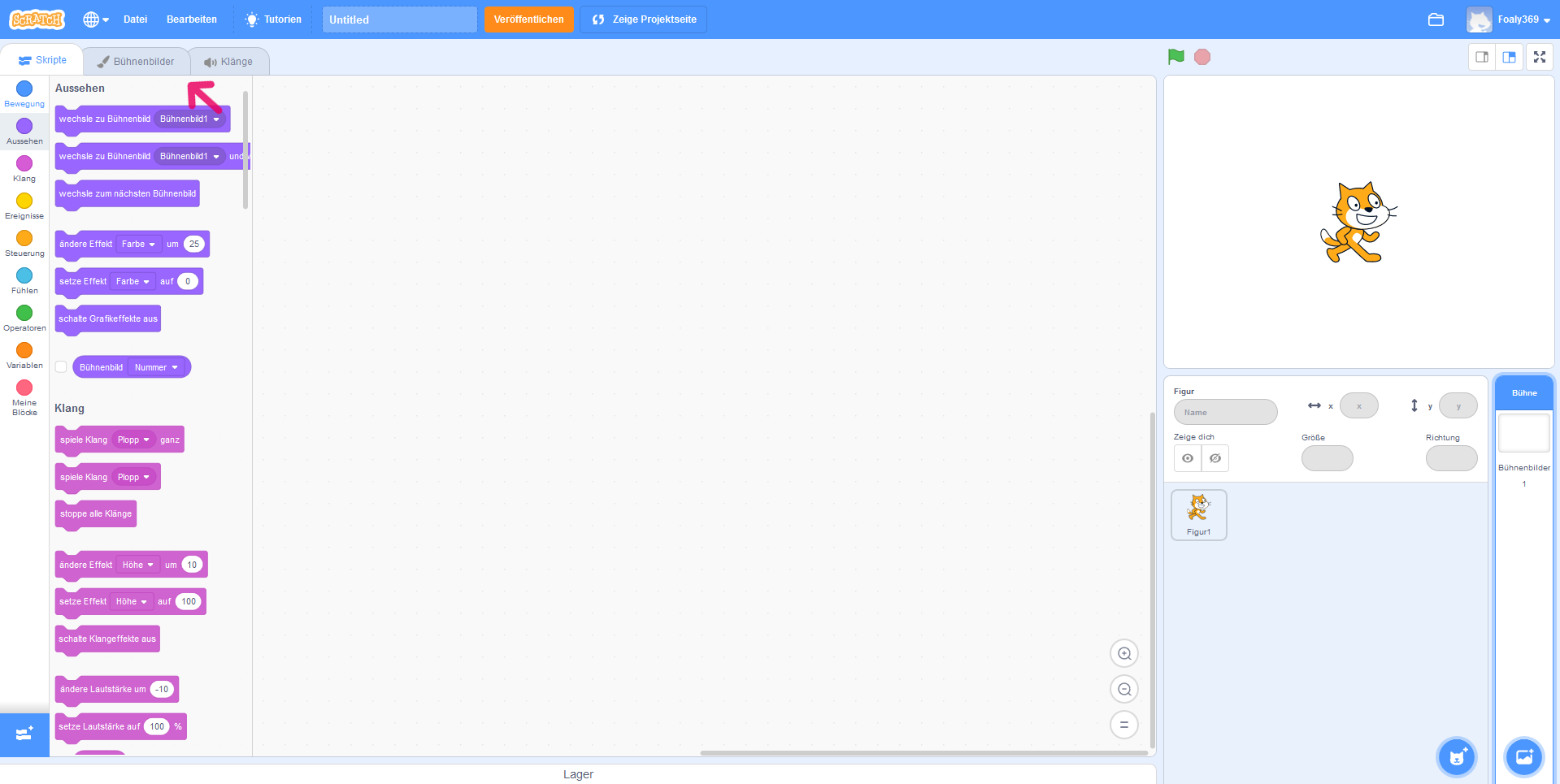The width and height of the screenshot is (1560, 784).
Task: Zoom out of the scripts workspace
Action: pos(1124,690)
